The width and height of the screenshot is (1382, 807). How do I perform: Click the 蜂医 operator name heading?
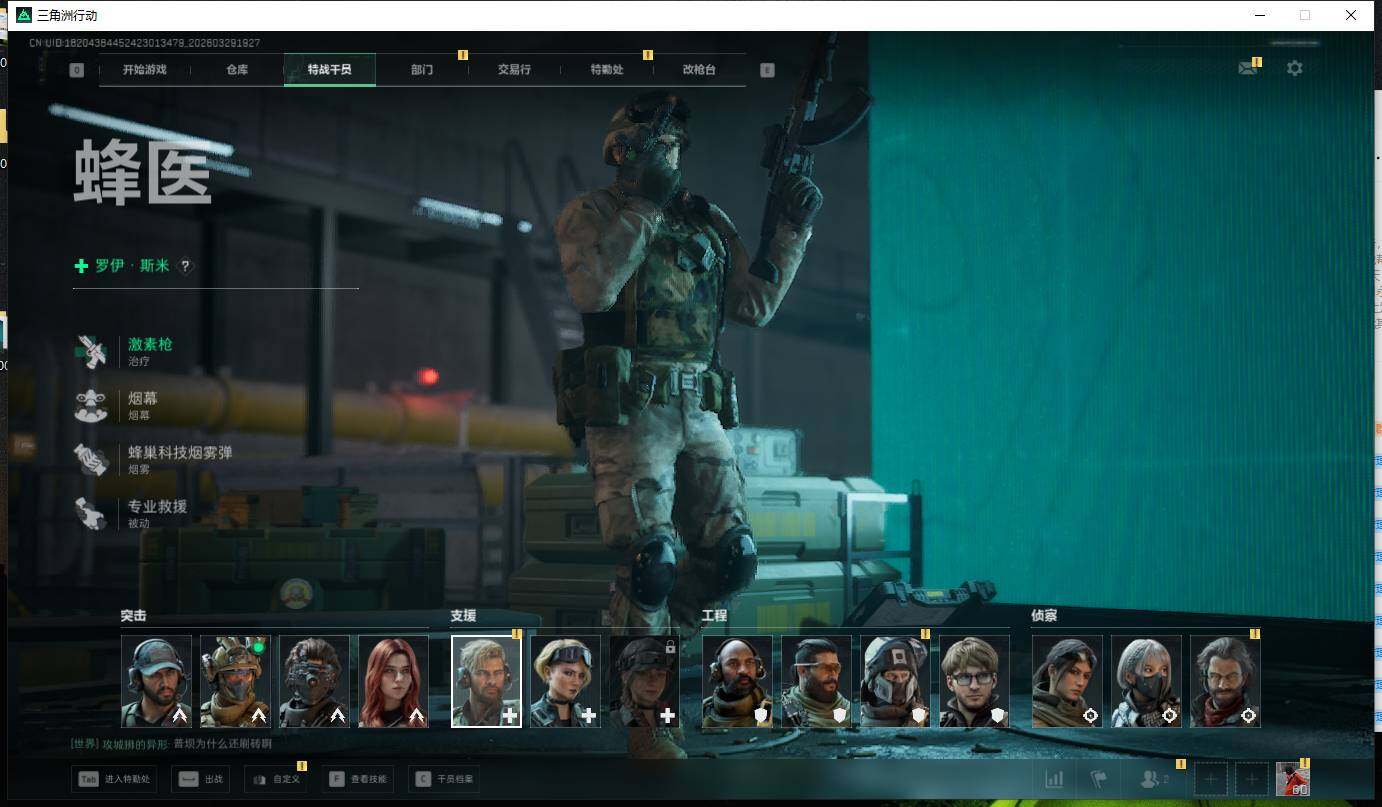[x=143, y=174]
